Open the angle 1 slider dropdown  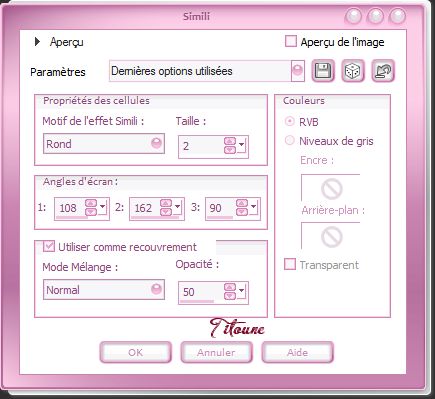tap(103, 207)
